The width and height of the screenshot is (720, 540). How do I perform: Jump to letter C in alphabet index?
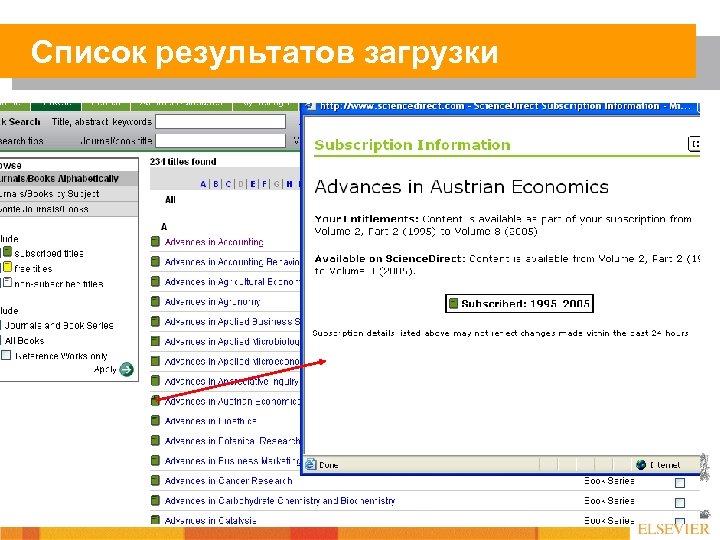tap(228, 184)
